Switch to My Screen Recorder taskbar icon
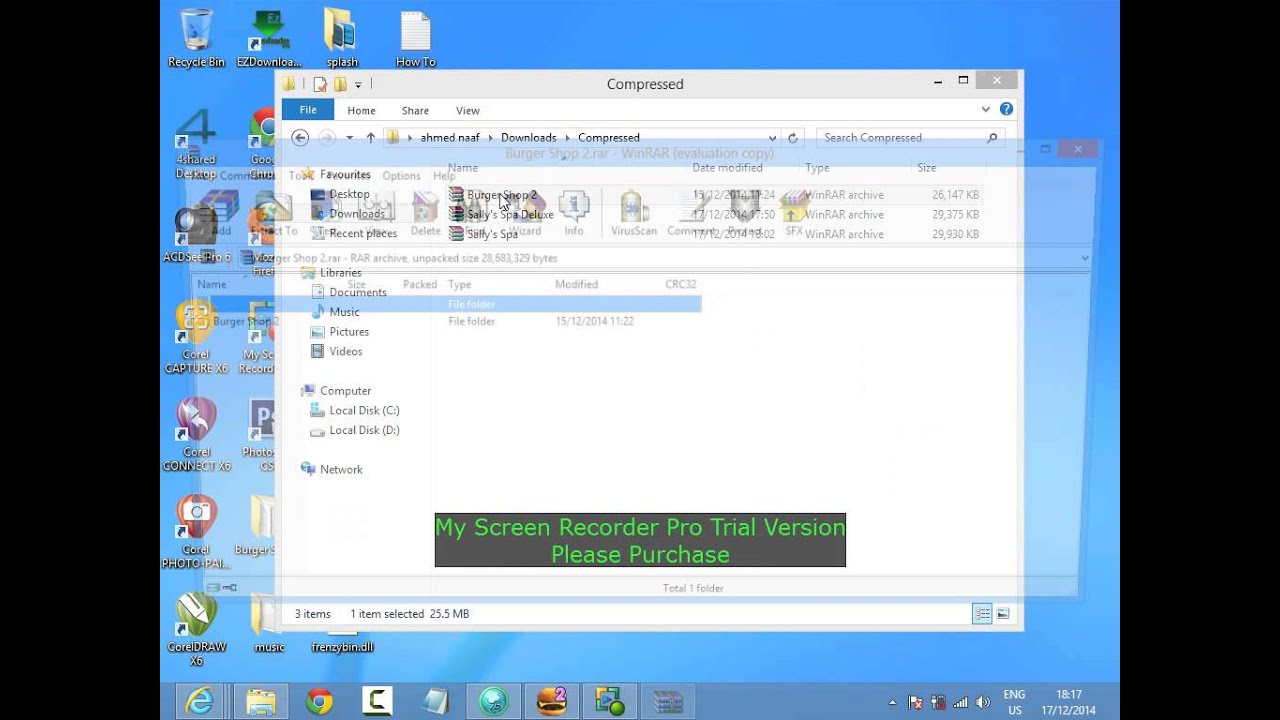The height and width of the screenshot is (720, 1280). point(609,702)
